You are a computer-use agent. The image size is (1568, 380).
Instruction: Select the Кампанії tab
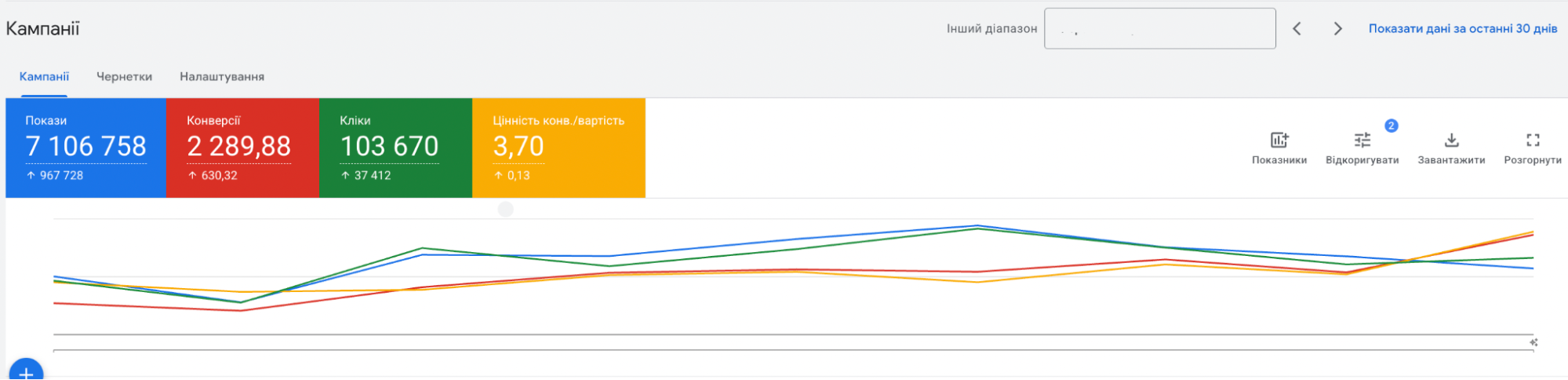coord(44,77)
